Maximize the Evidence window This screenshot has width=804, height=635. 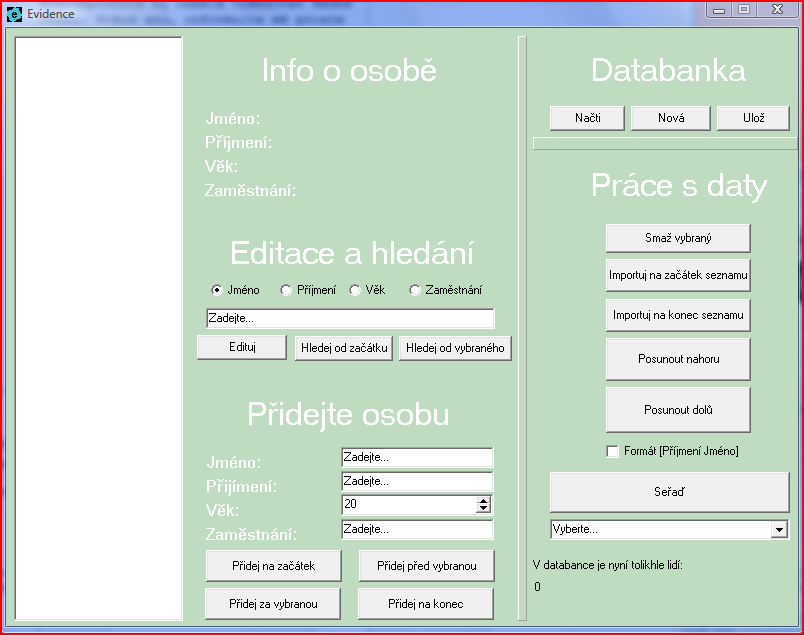click(x=744, y=10)
